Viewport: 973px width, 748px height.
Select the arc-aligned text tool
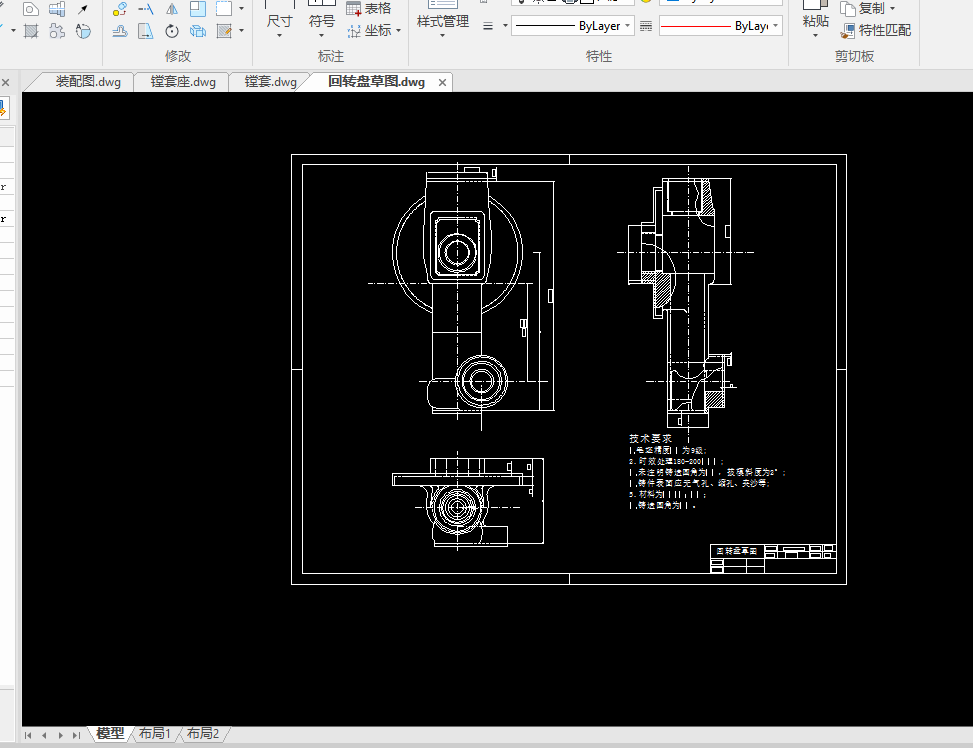[83, 30]
